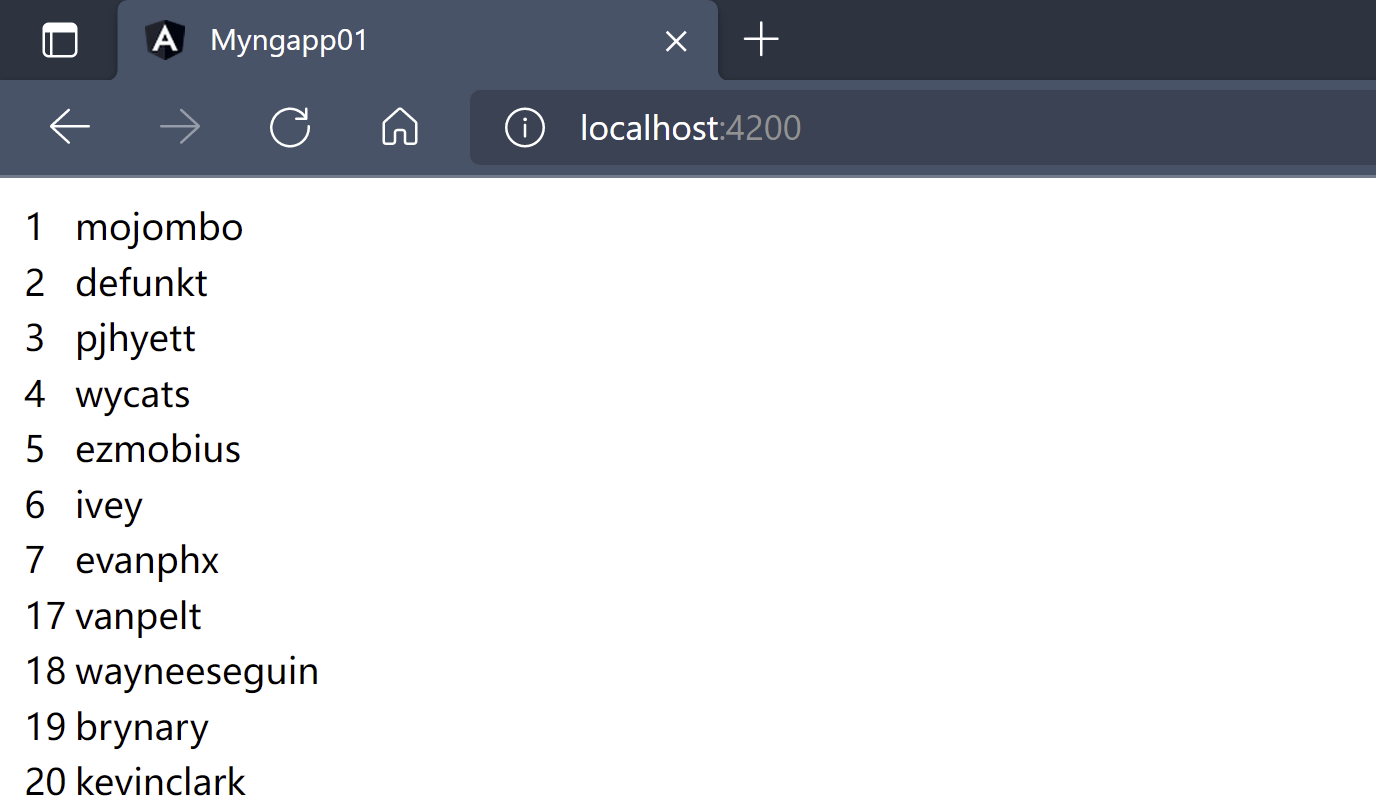Click the mojombo list entry

click(x=159, y=227)
